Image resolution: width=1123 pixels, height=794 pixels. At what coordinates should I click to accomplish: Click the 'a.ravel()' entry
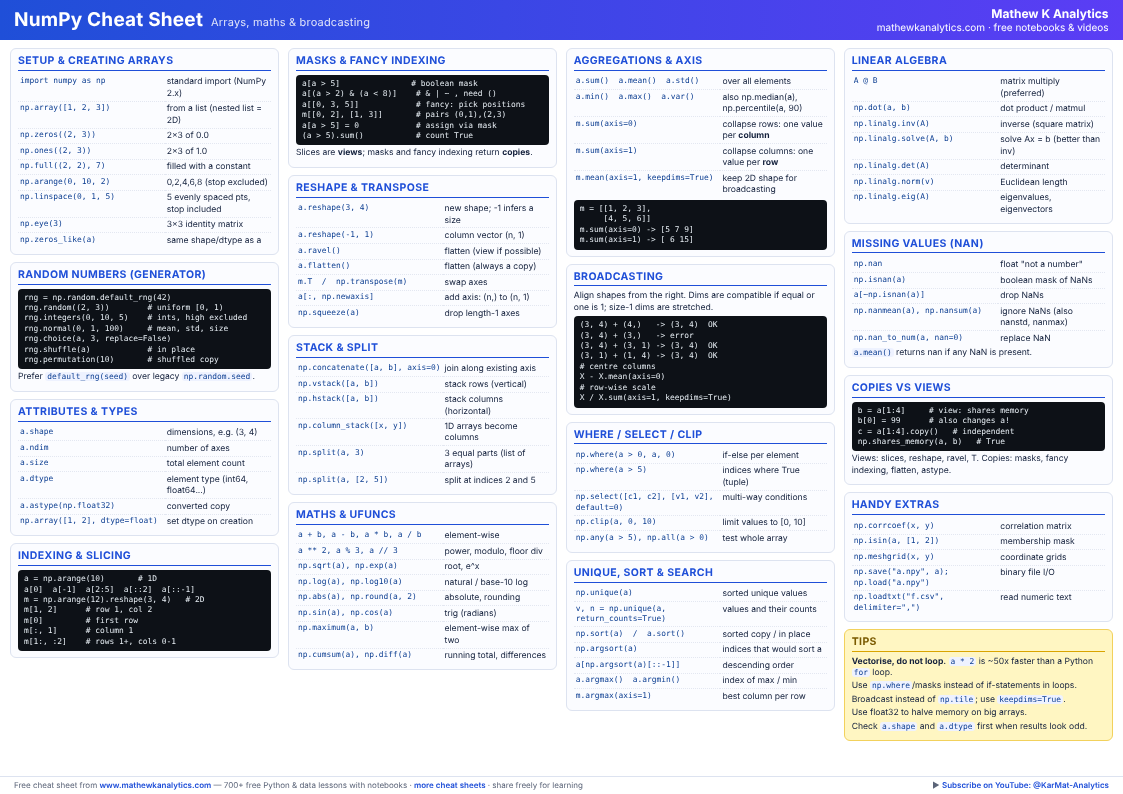tap(319, 251)
